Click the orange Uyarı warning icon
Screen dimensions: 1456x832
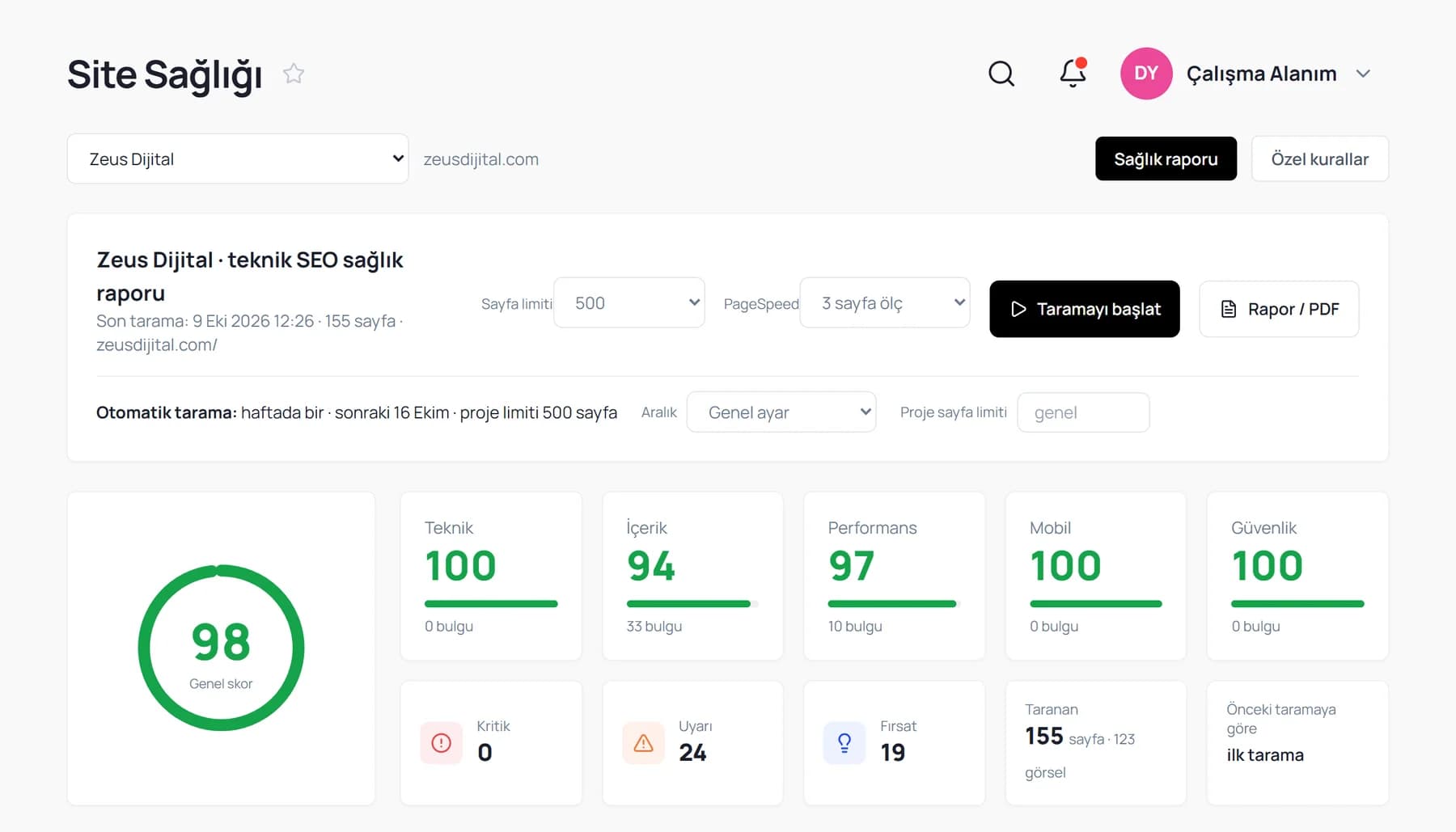pyautogui.click(x=643, y=743)
